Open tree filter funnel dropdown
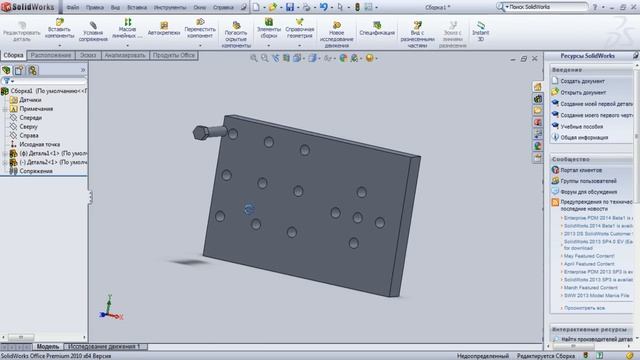640x360 pixels. coord(8,81)
